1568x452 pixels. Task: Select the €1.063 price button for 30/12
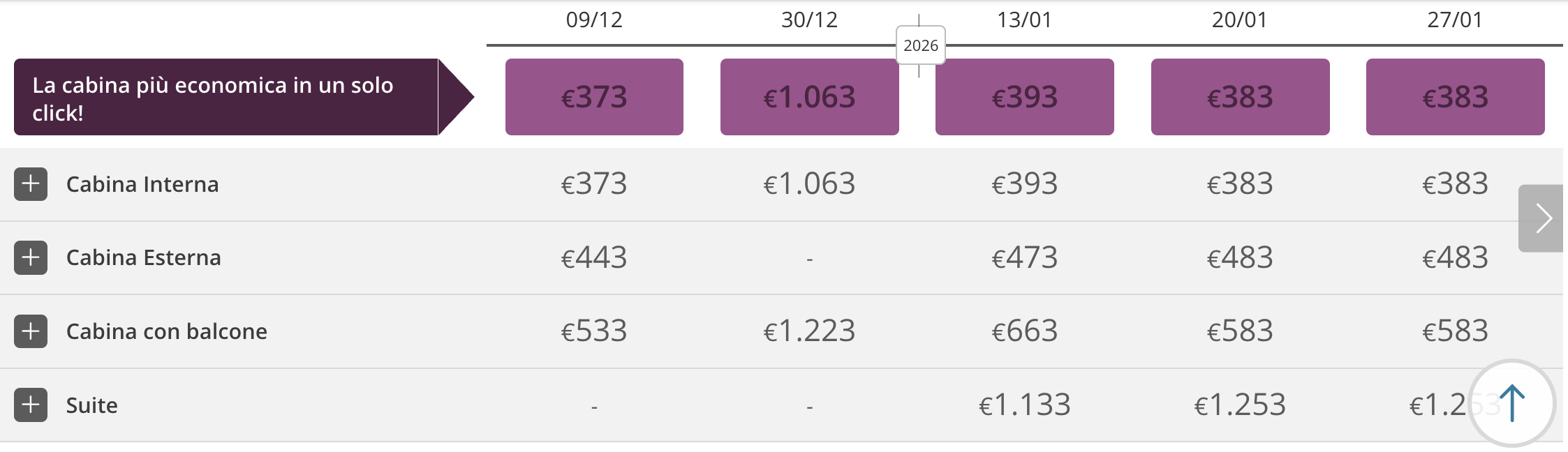tap(809, 96)
